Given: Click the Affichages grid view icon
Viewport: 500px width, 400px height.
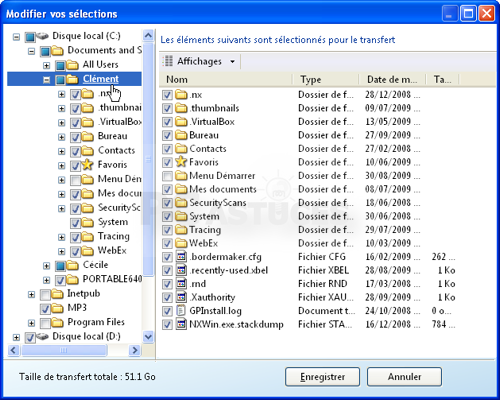Looking at the screenshot, I should [x=168, y=61].
